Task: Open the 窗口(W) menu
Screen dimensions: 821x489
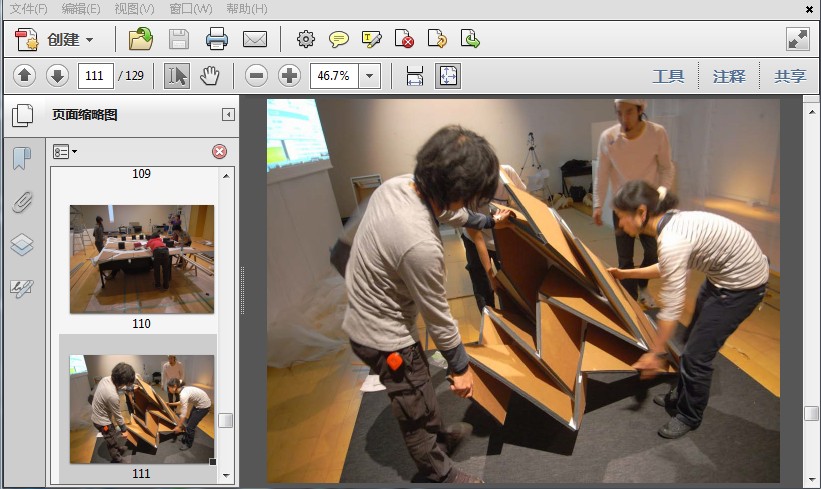Action: click(191, 9)
